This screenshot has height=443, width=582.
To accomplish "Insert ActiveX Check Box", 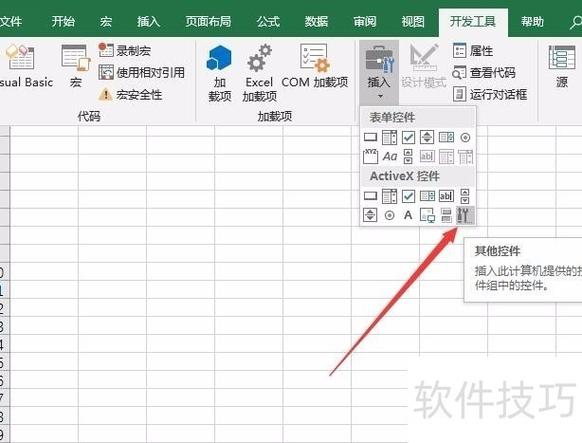I will pyautogui.click(x=408, y=196).
